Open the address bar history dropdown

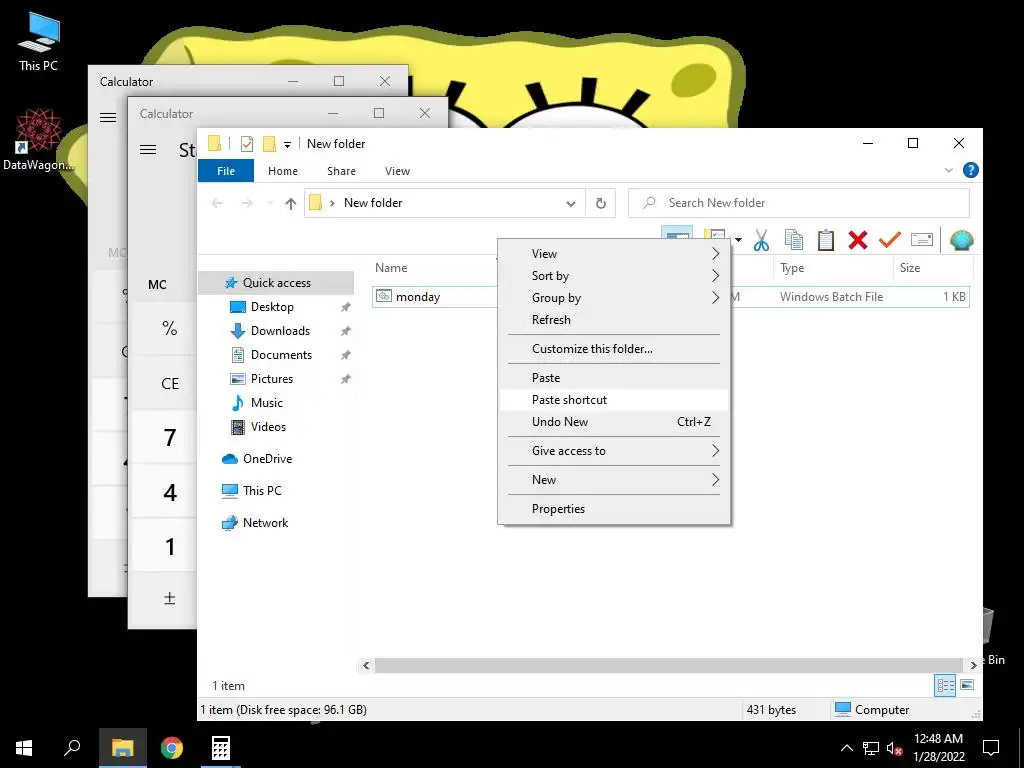571,203
